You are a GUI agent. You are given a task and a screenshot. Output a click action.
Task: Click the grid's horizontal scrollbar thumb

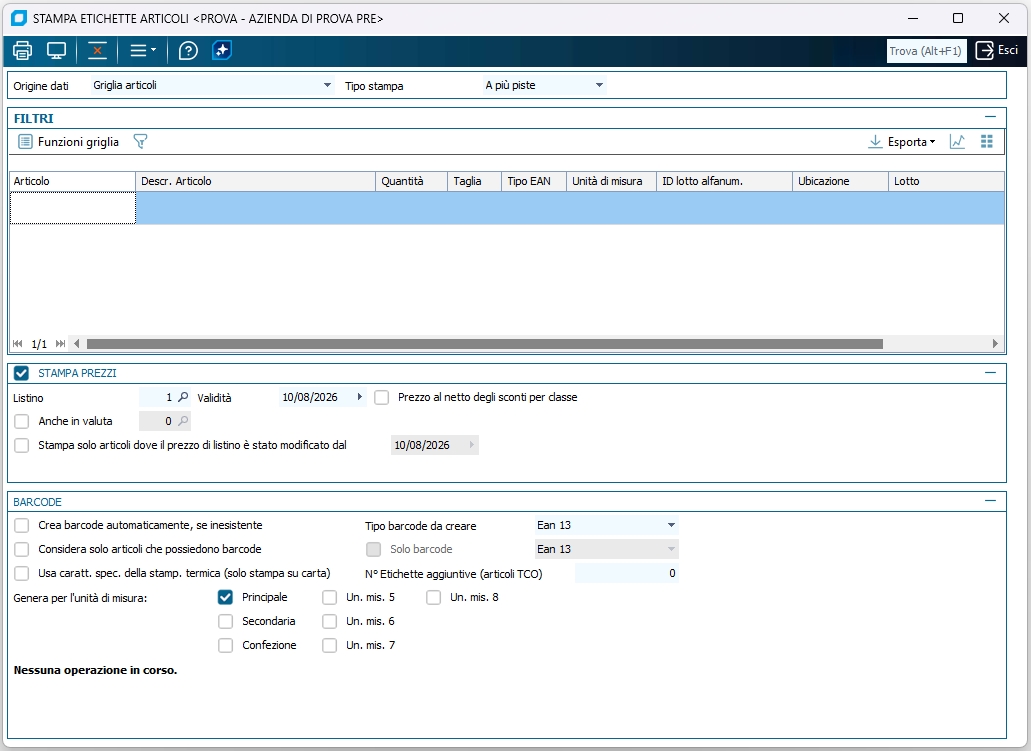click(x=485, y=343)
